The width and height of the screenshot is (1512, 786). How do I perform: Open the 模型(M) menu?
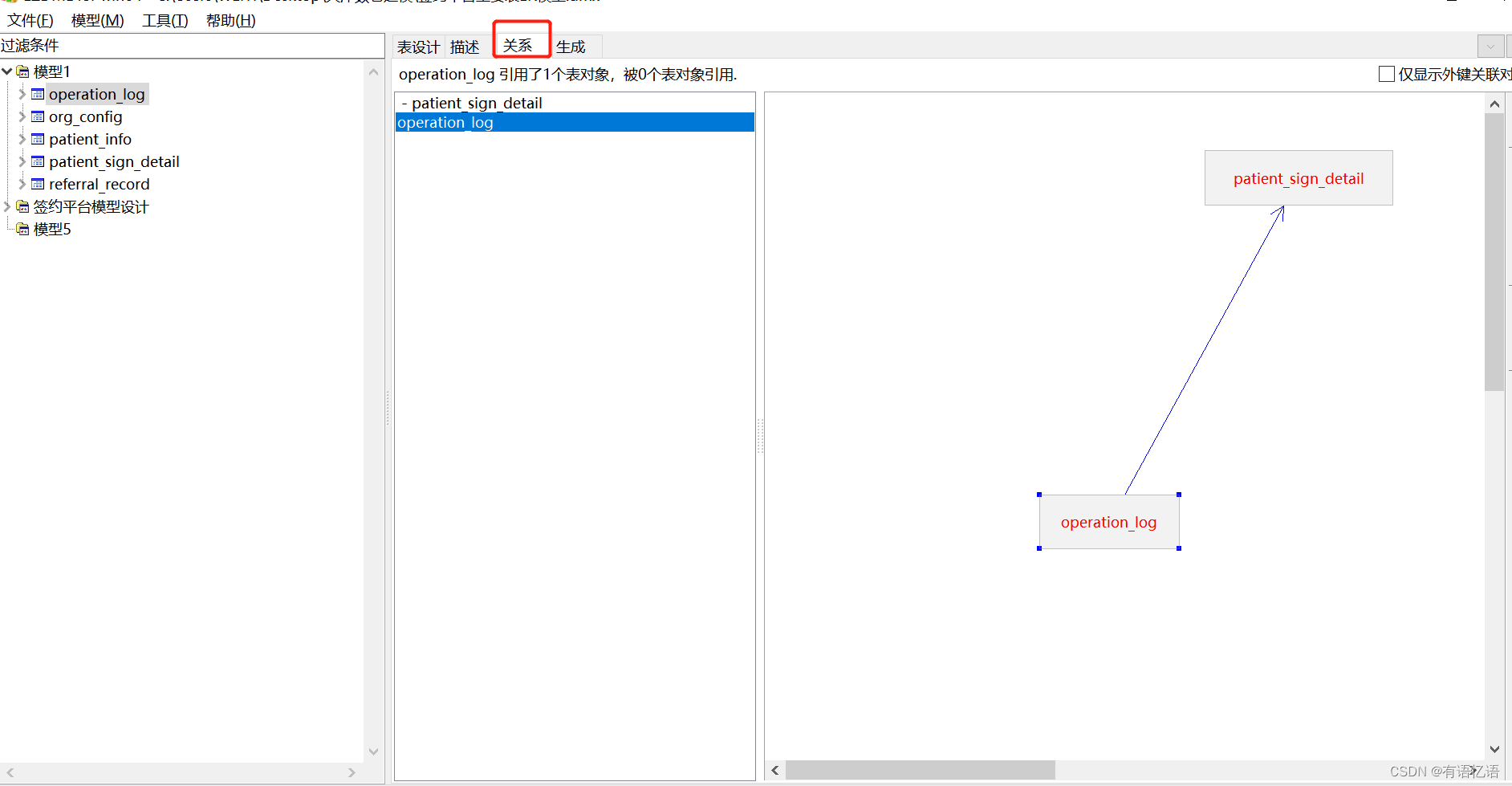click(x=98, y=20)
